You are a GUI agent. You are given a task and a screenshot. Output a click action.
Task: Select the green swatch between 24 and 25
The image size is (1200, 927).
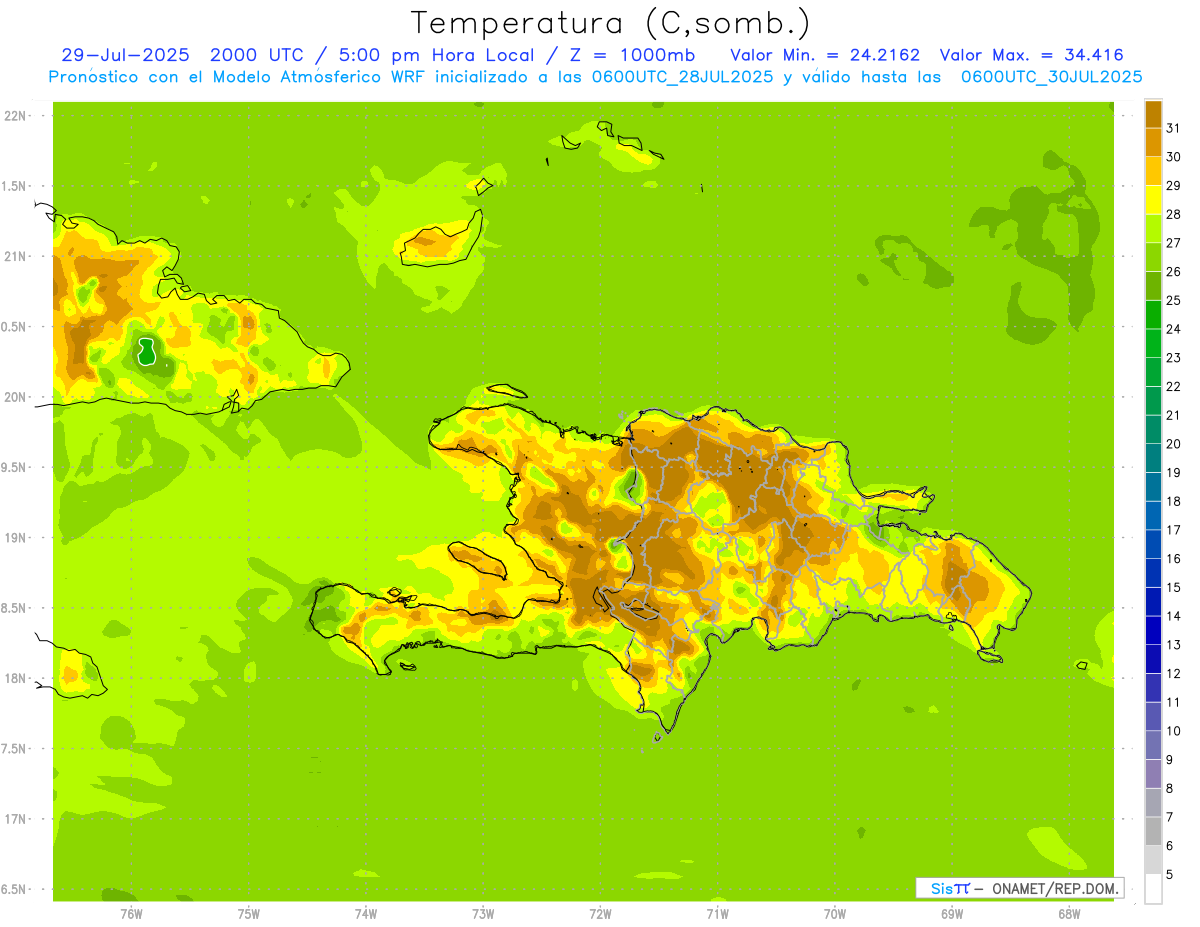click(1153, 314)
